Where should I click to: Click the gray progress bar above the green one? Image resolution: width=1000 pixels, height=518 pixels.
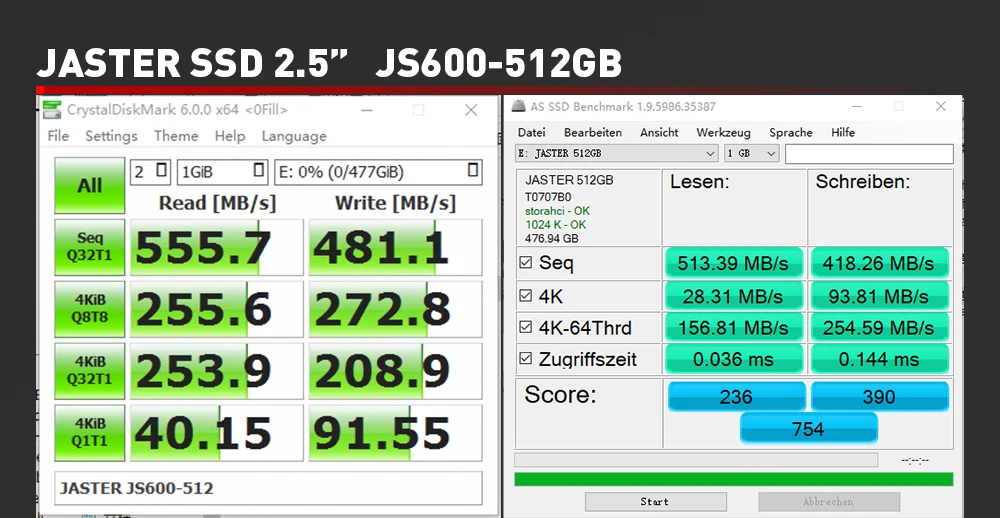click(696, 460)
